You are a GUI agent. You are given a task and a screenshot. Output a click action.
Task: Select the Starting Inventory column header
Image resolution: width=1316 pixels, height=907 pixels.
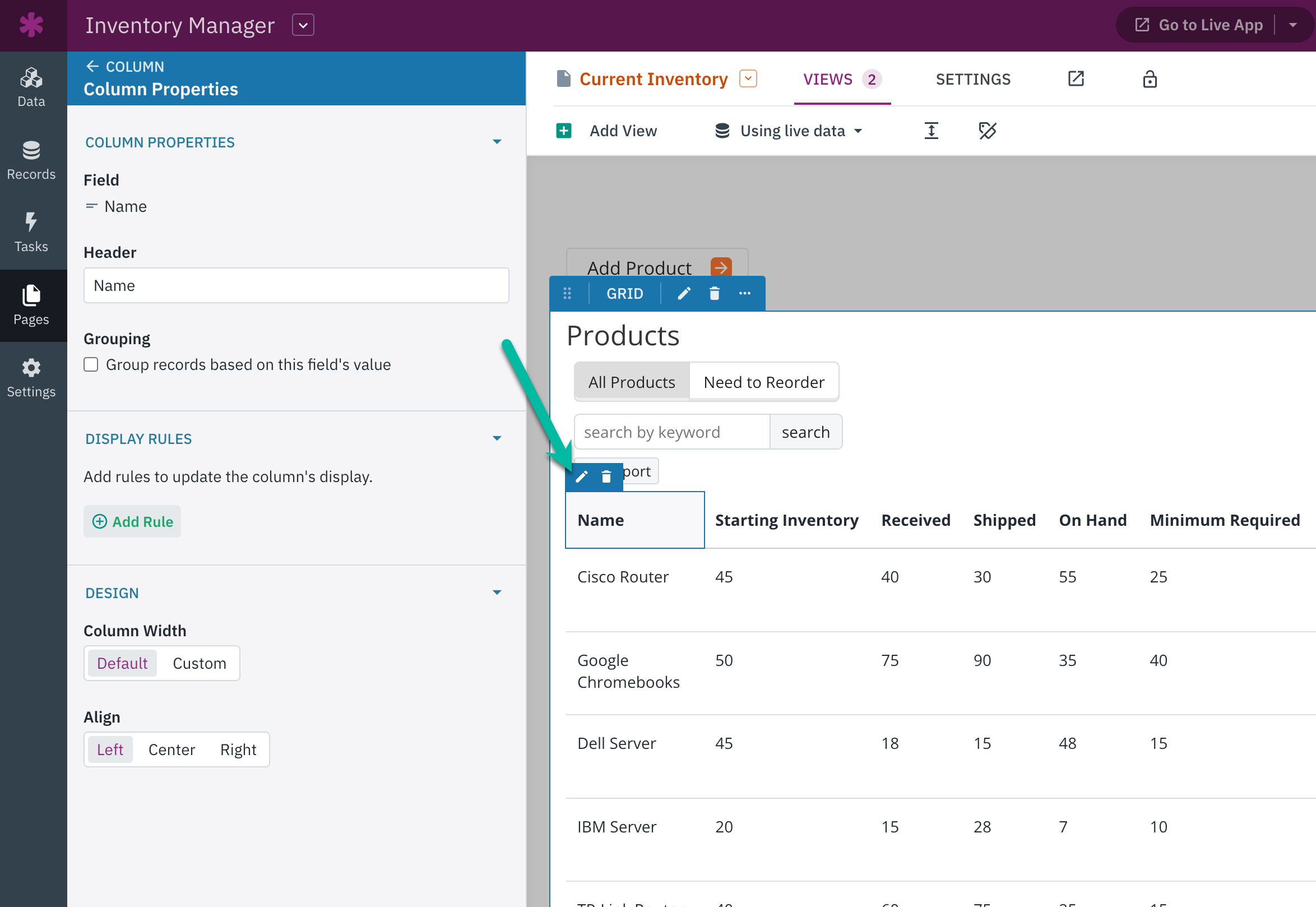click(786, 520)
